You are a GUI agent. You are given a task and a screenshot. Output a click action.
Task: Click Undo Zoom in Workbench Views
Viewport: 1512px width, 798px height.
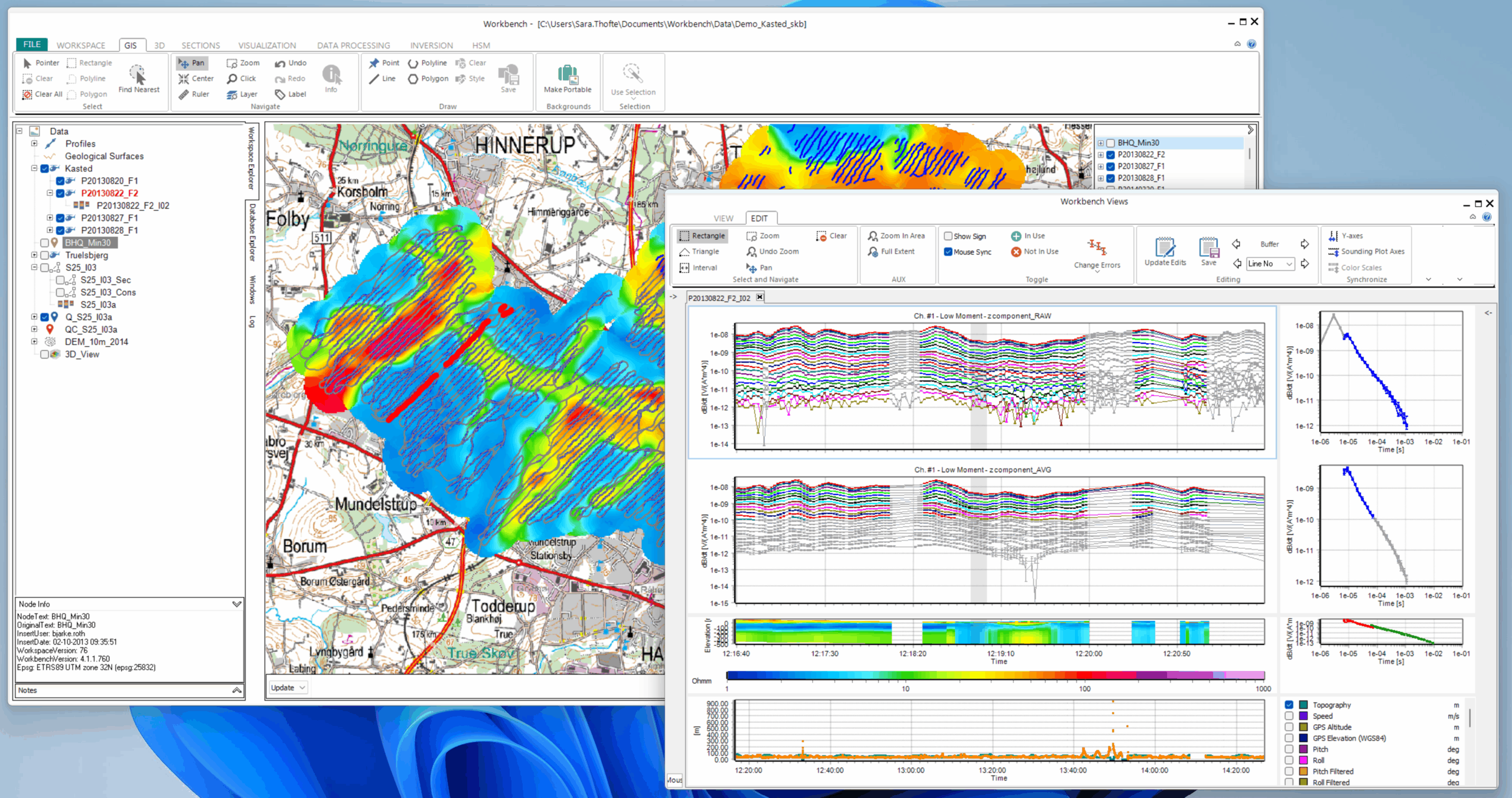(773, 251)
